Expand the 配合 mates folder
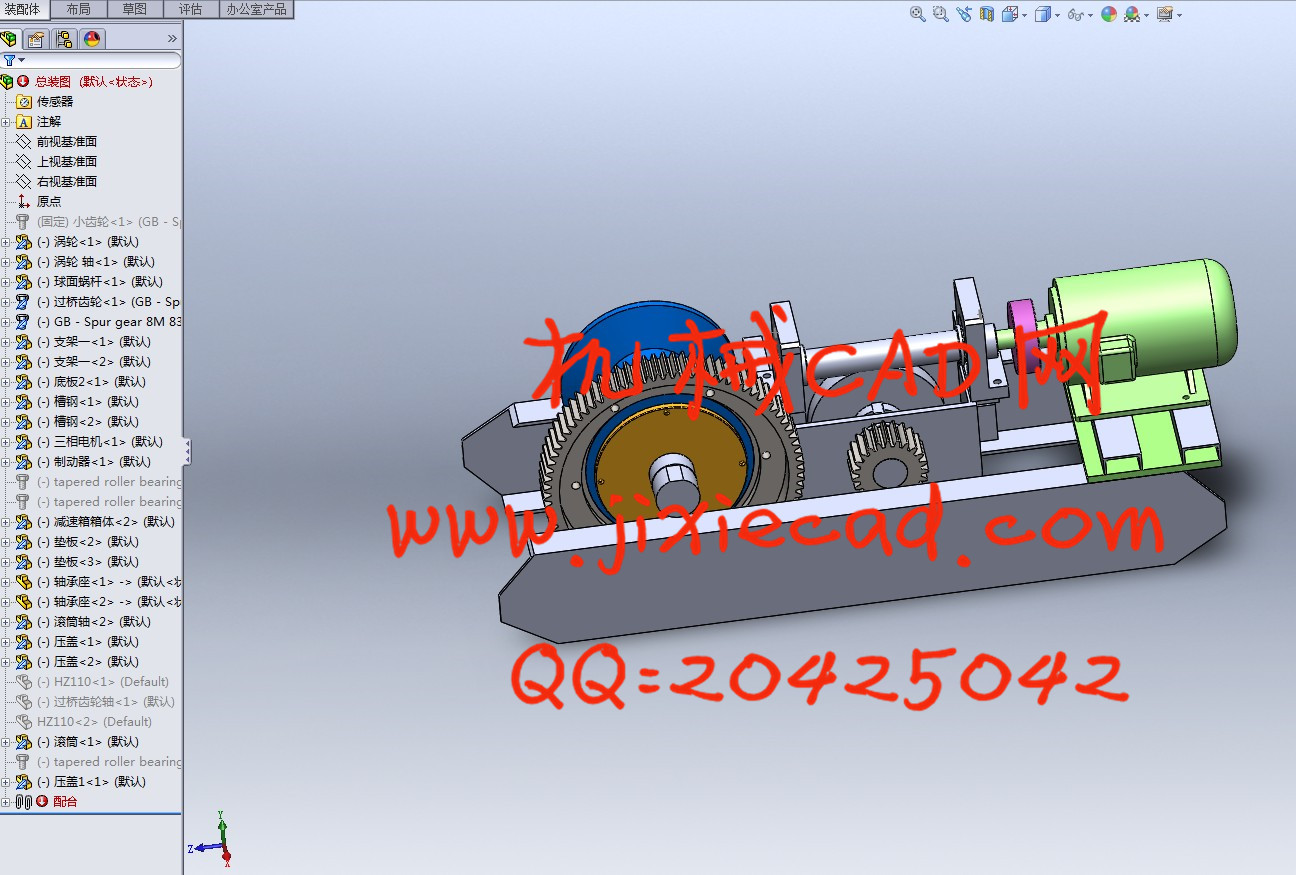Screen dimensions: 1296x875 6,802
